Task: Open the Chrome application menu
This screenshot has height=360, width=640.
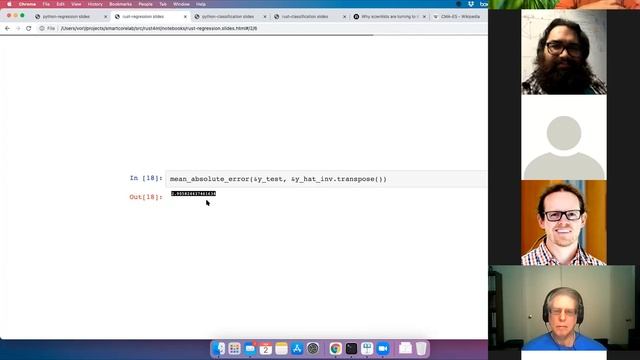Action: [x=27, y=4]
